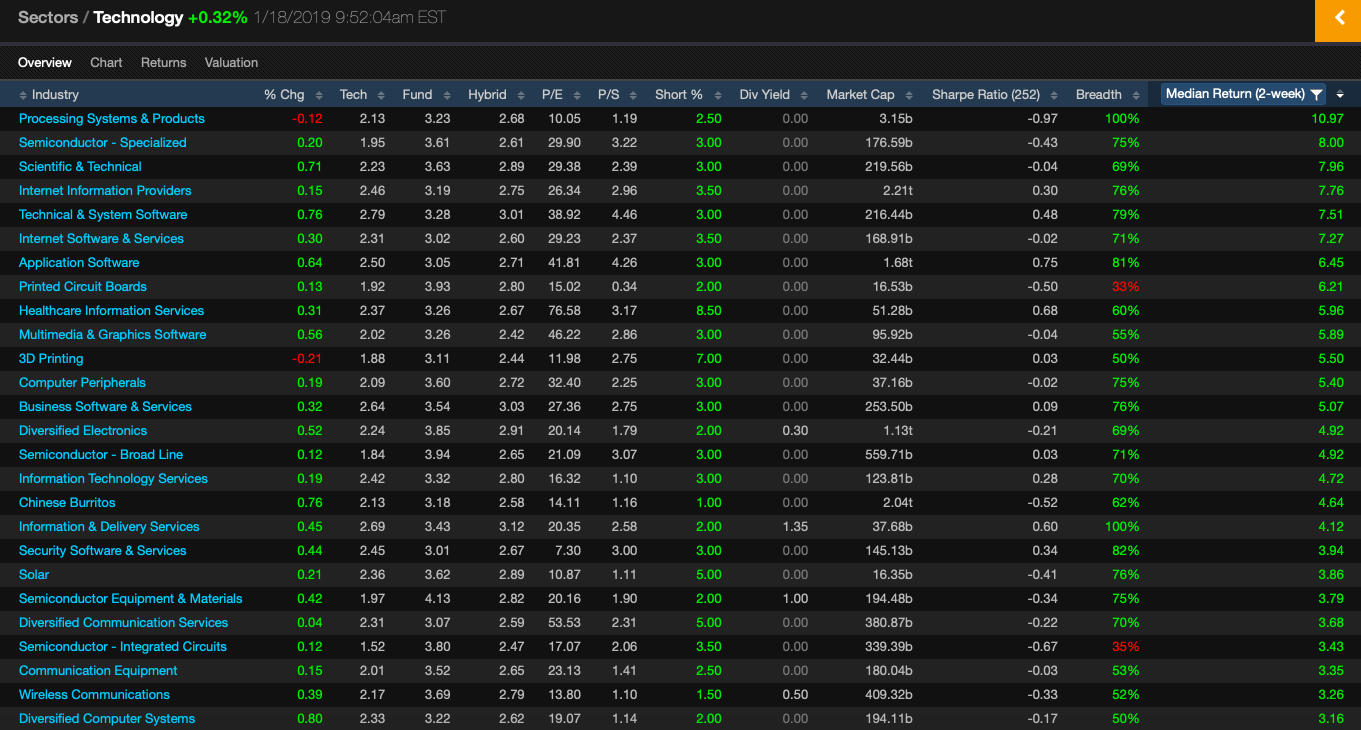The height and width of the screenshot is (730, 1361).
Task: Select Computer Peripherals industry link
Action: [82, 382]
